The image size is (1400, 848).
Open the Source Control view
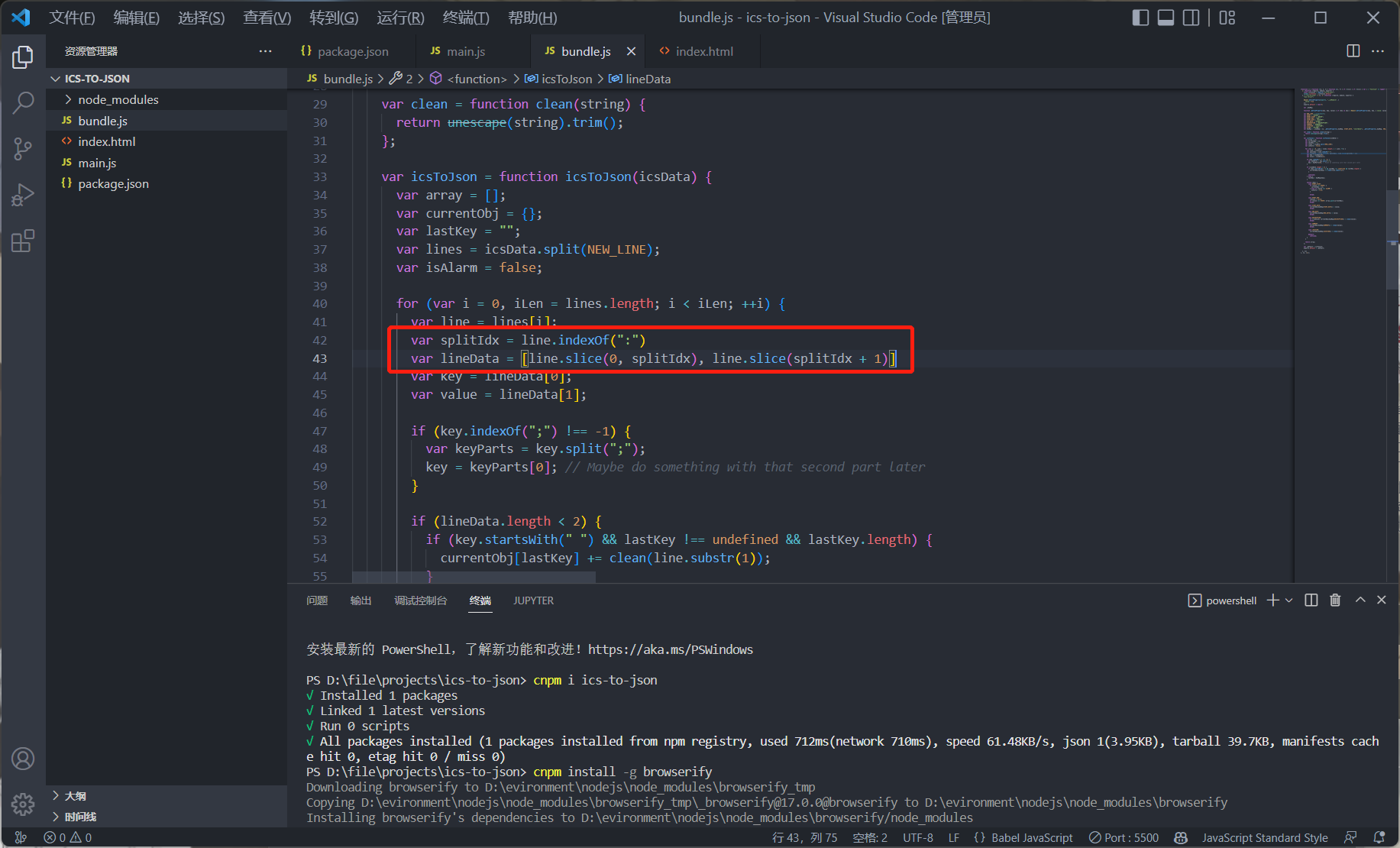(23, 149)
